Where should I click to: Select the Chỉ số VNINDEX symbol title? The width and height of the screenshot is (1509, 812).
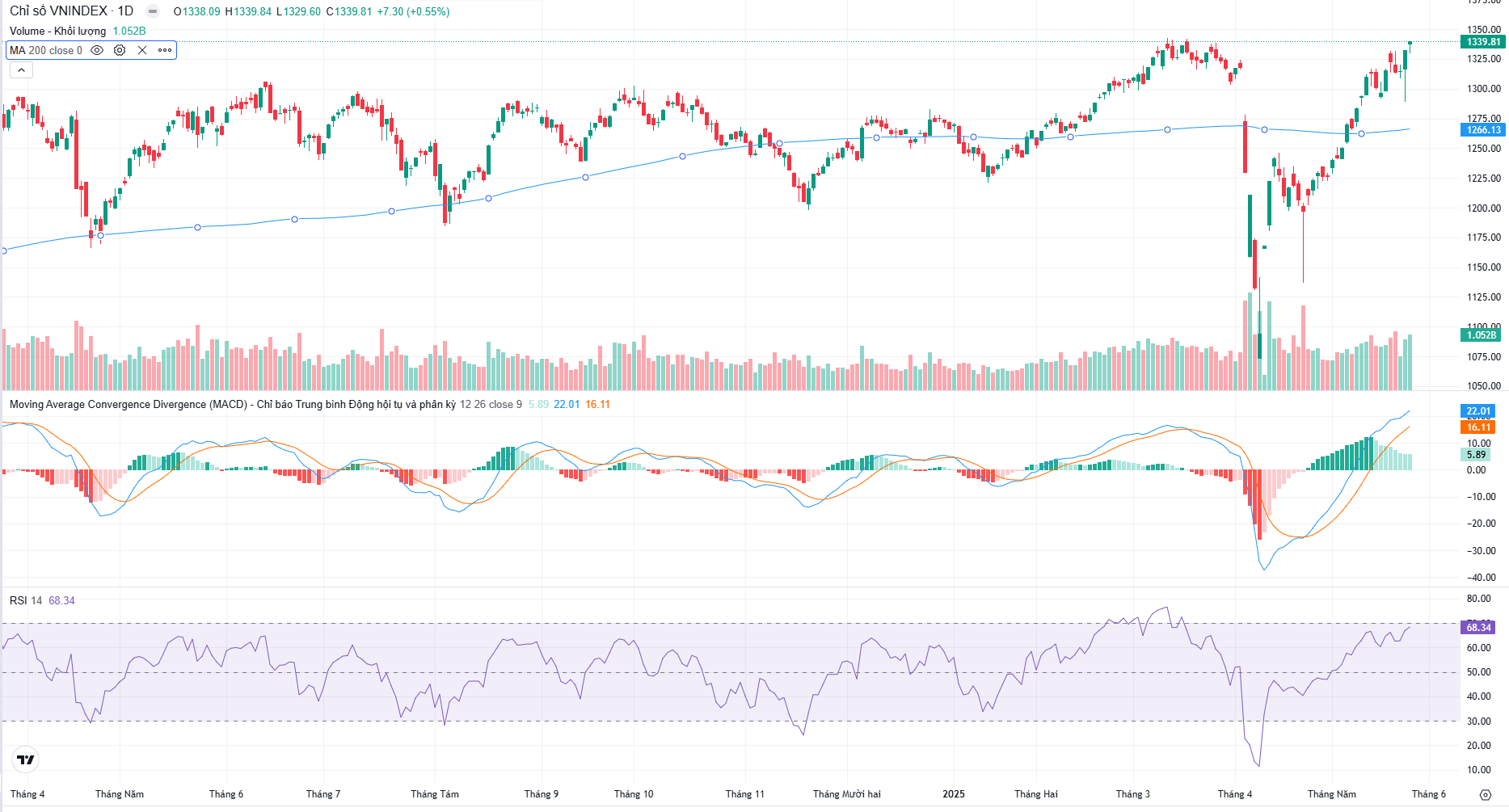click(x=58, y=11)
